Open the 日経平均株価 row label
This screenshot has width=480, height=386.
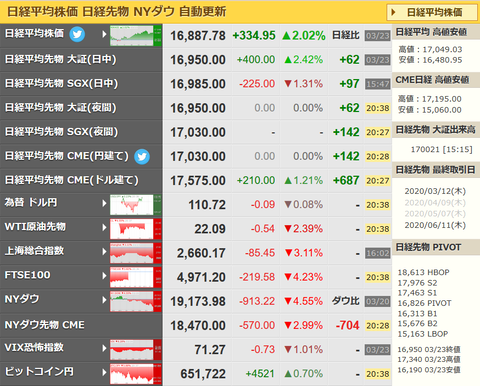(34, 33)
